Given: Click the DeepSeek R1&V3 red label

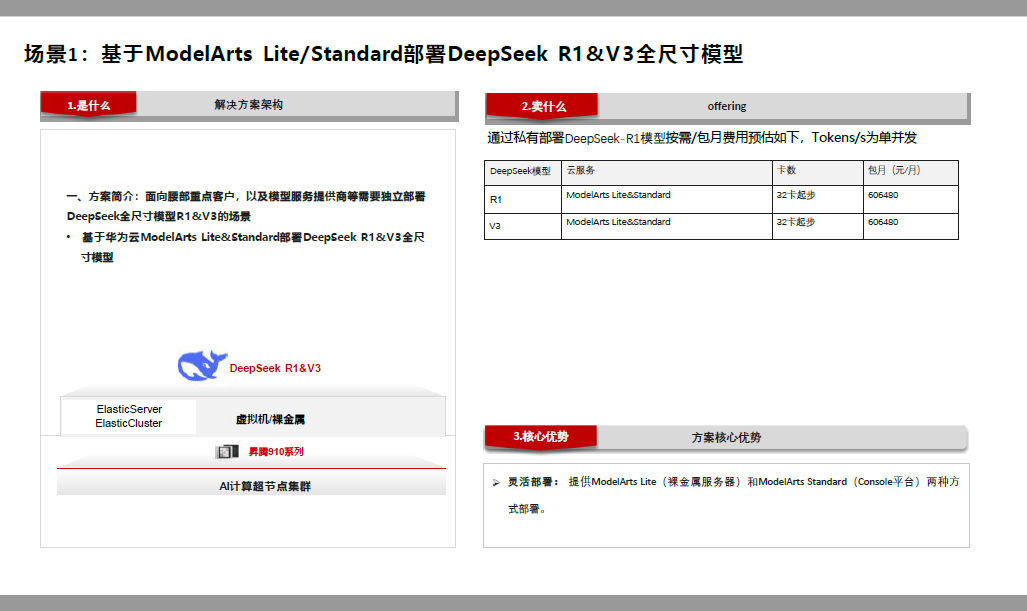Looking at the screenshot, I should pos(275,368).
